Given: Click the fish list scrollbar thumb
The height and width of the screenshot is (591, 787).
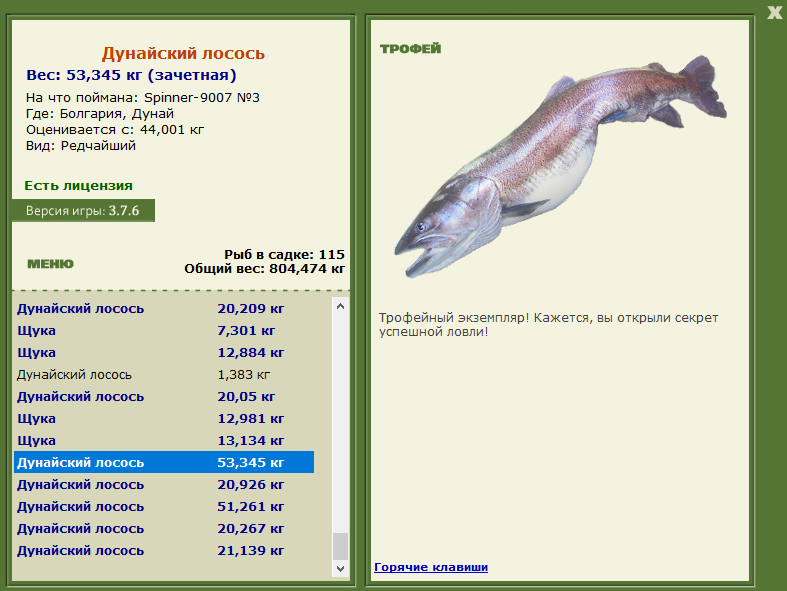Looking at the screenshot, I should click(340, 546).
